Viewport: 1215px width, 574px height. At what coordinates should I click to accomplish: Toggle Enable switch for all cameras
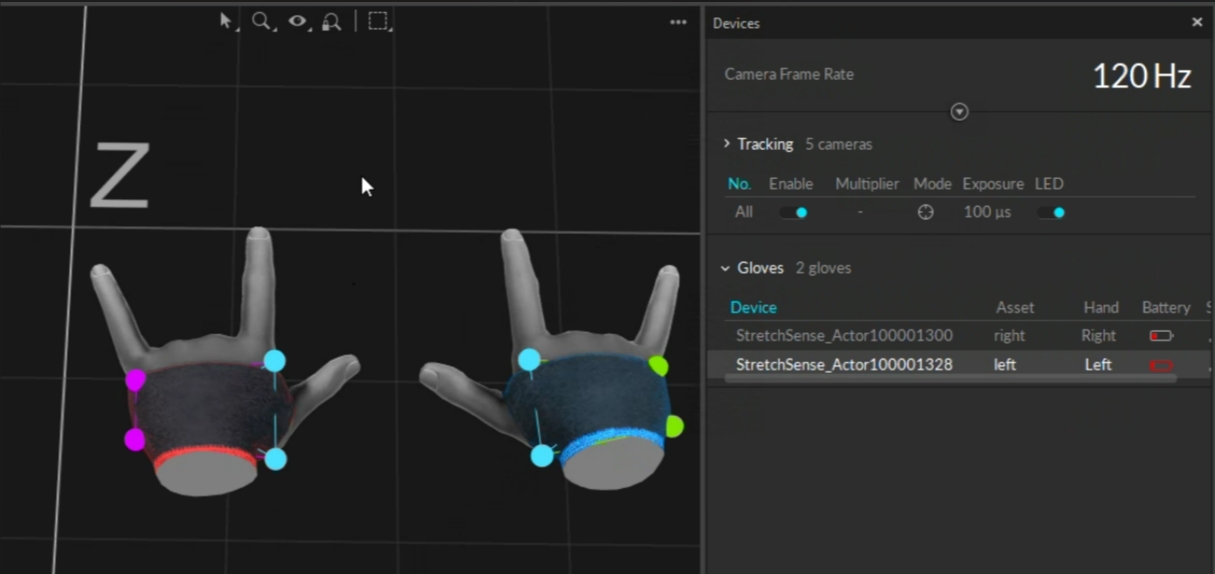793,212
